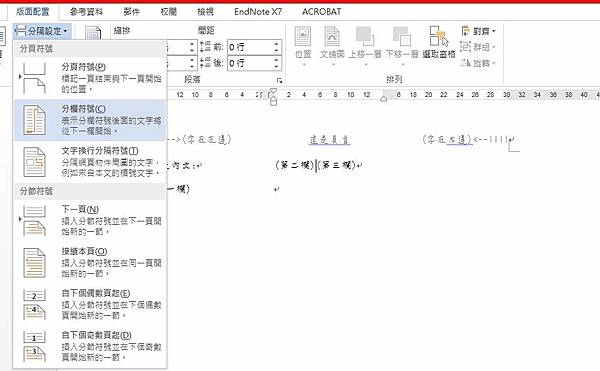This screenshot has width=600, height=371.
Task: Choose 分欄符號(C) column break
Action: pyautogui.click(x=90, y=120)
